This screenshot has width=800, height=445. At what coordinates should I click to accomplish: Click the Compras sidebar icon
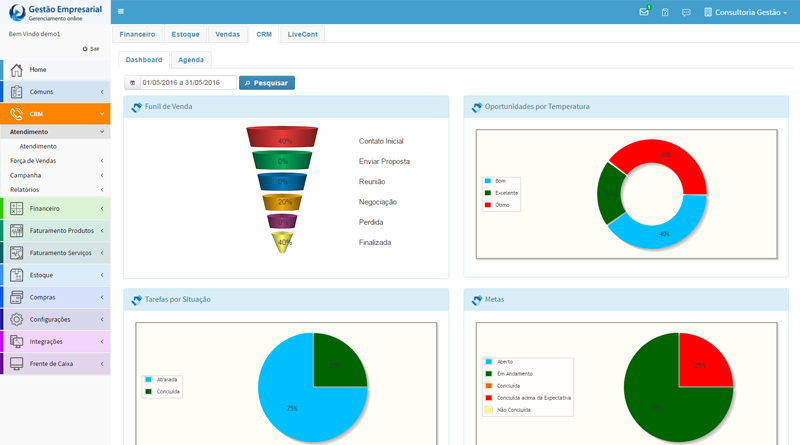(17, 297)
